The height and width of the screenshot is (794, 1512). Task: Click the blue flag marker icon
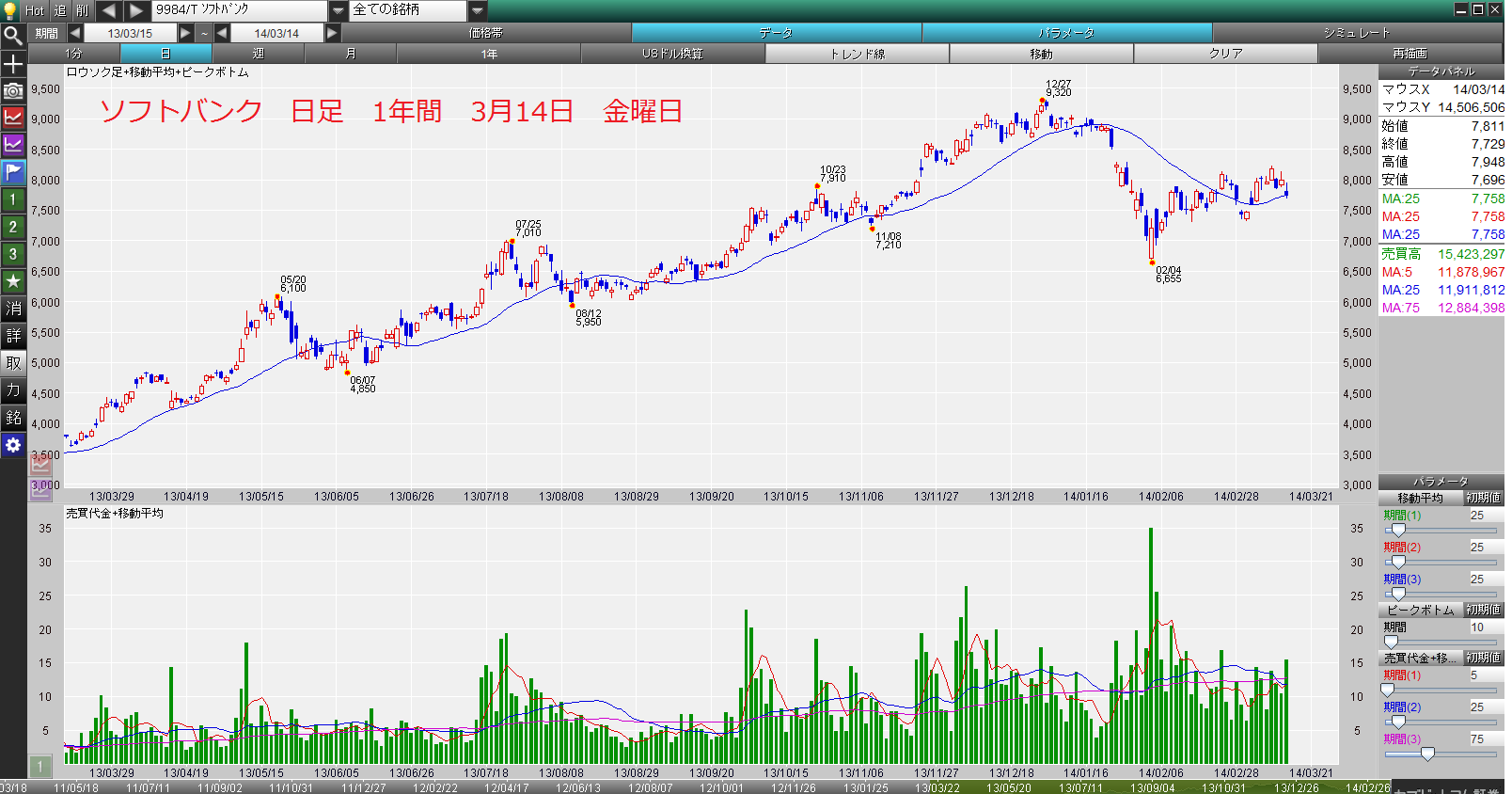[x=13, y=172]
